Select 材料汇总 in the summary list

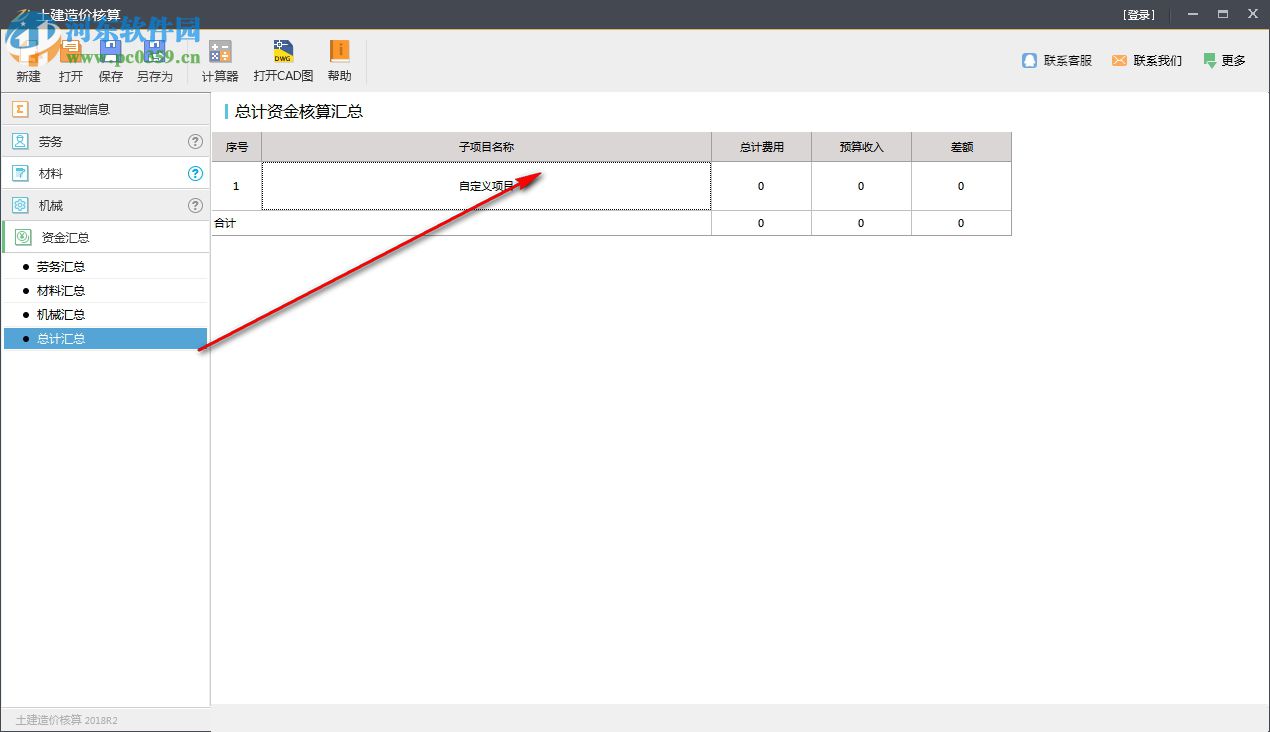tap(105, 291)
